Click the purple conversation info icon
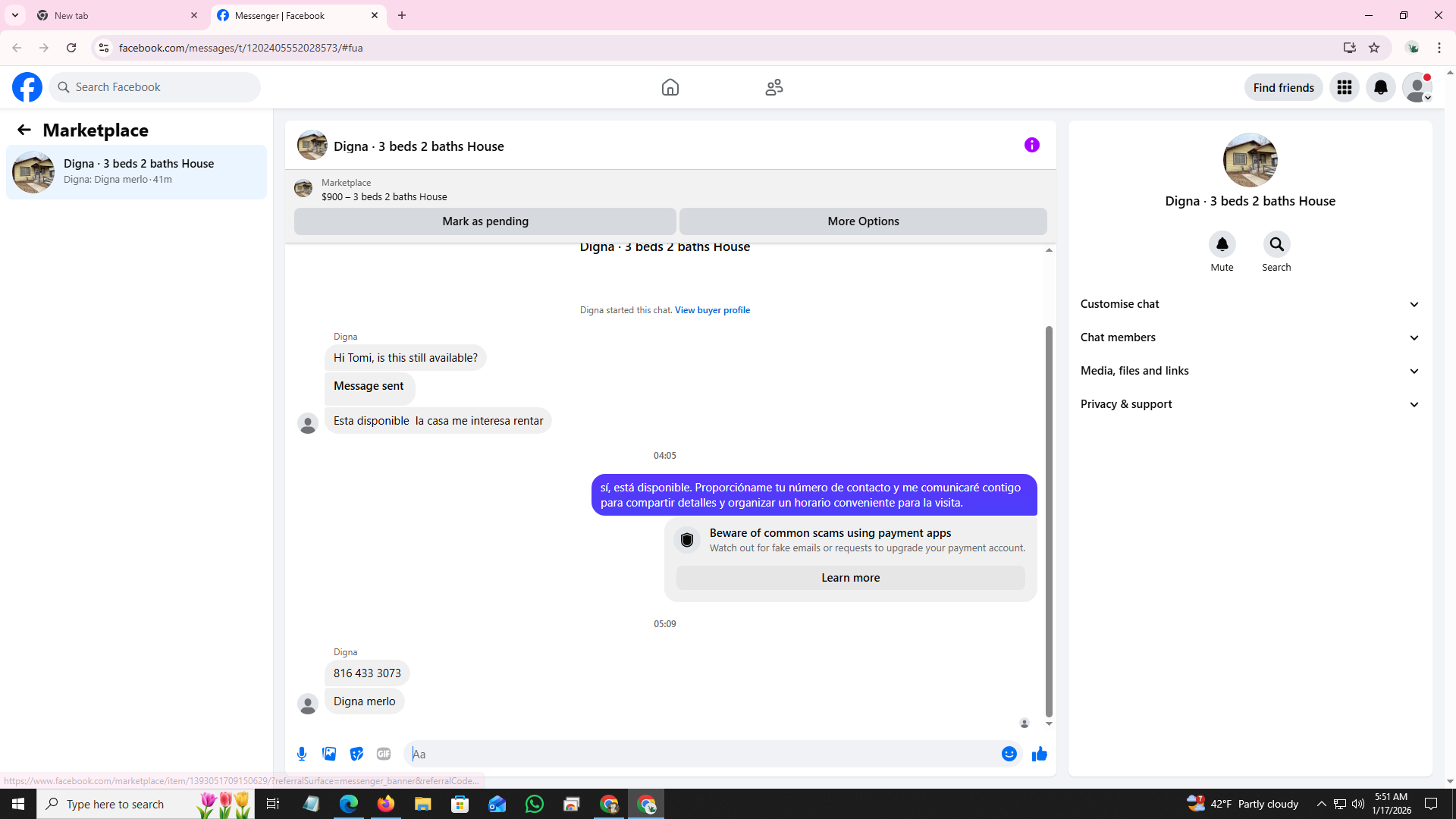This screenshot has width=1456, height=819. 1031,145
